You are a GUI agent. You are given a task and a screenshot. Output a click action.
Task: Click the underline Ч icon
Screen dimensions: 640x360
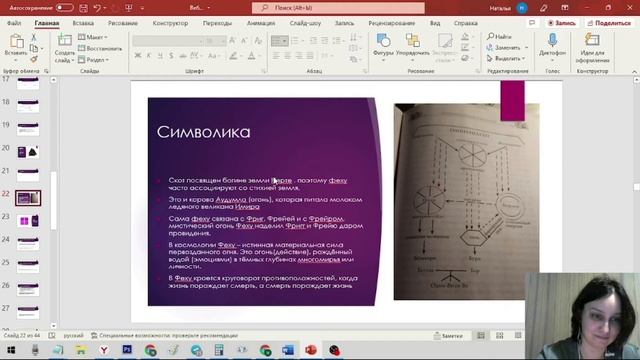coord(160,56)
